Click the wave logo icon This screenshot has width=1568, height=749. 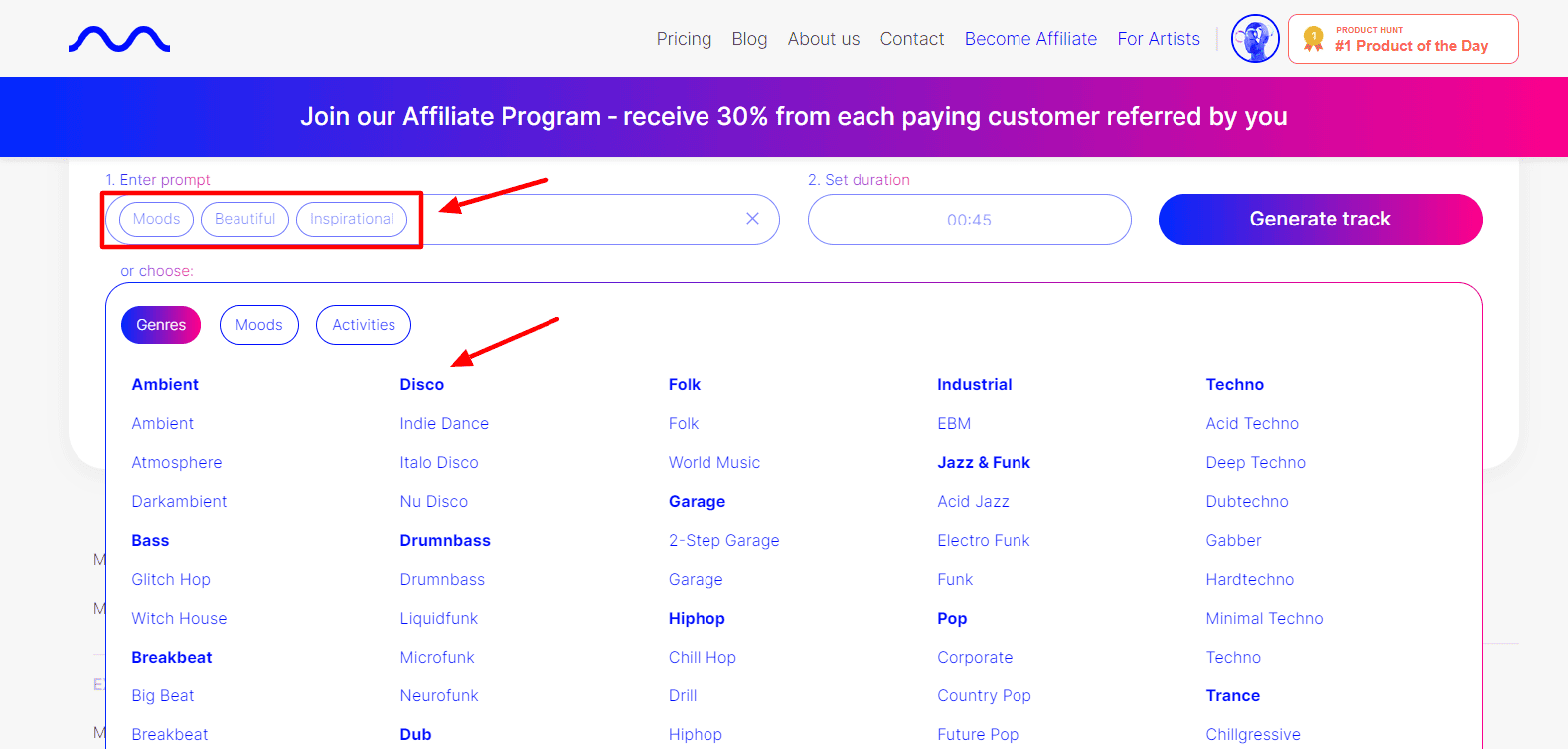point(119,39)
